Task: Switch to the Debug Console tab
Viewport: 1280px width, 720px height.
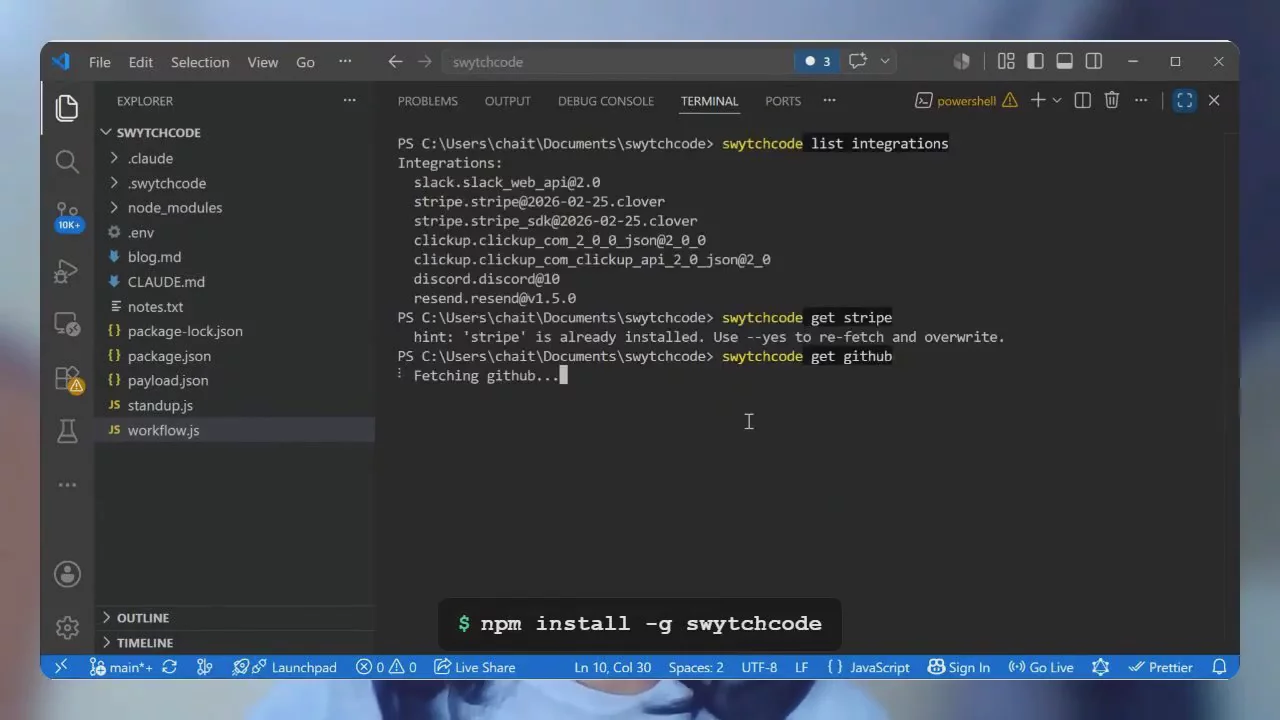Action: pos(606,101)
